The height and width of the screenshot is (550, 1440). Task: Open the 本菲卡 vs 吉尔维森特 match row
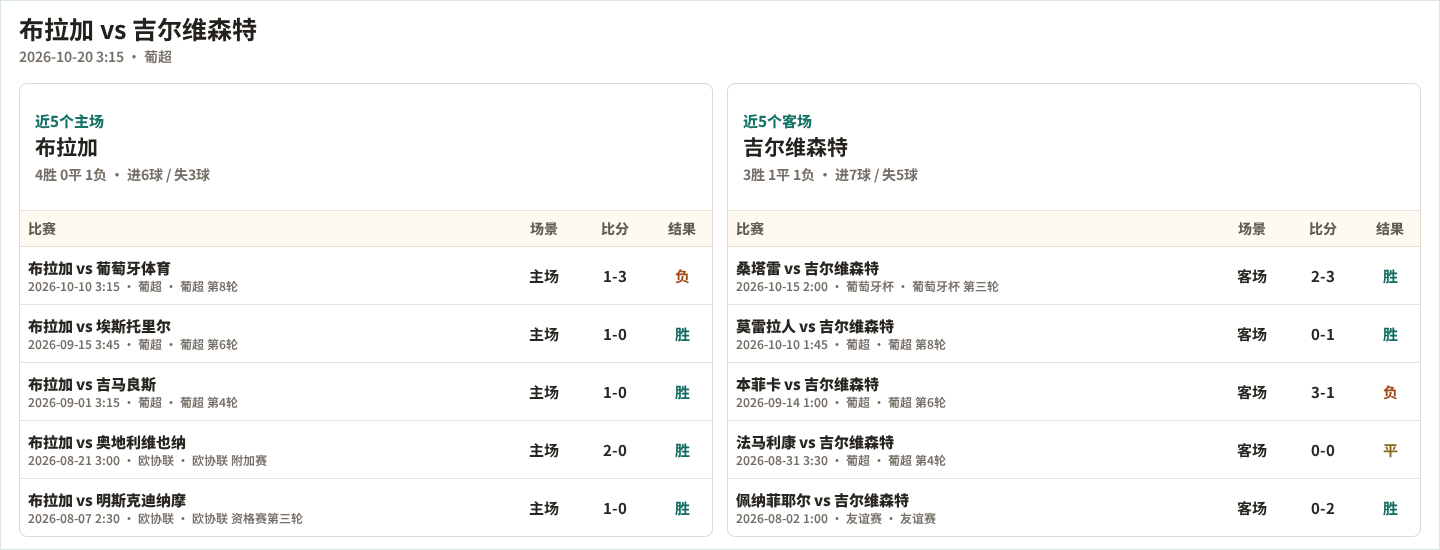1074,392
